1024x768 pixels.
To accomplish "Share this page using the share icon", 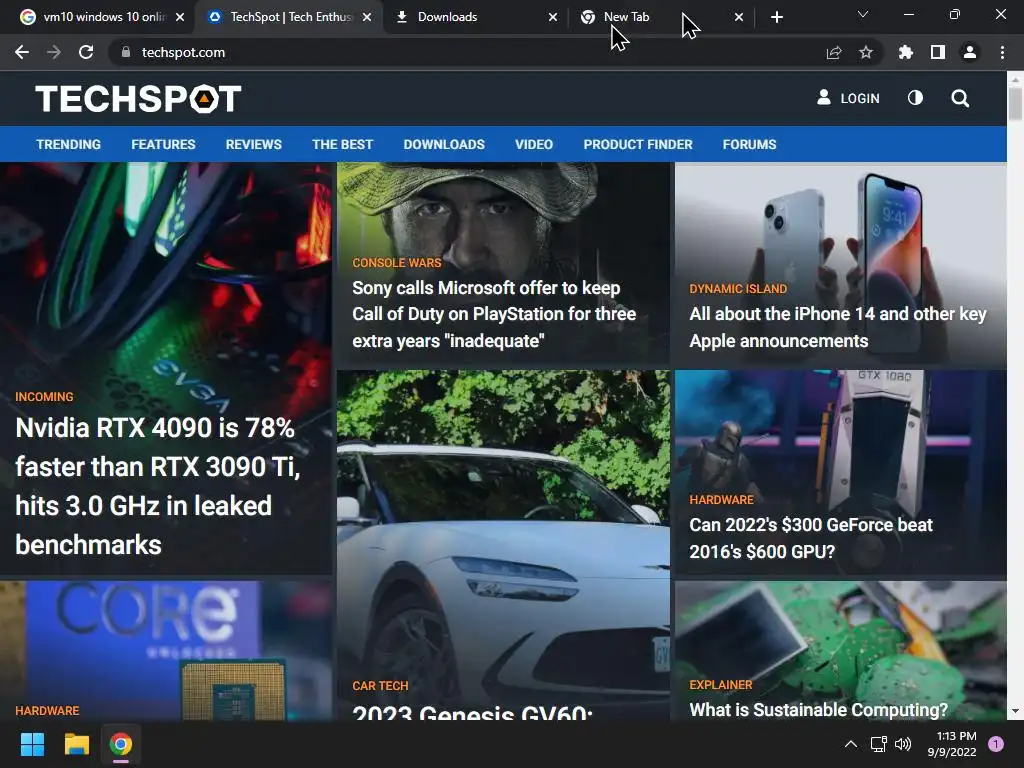I will point(834,52).
